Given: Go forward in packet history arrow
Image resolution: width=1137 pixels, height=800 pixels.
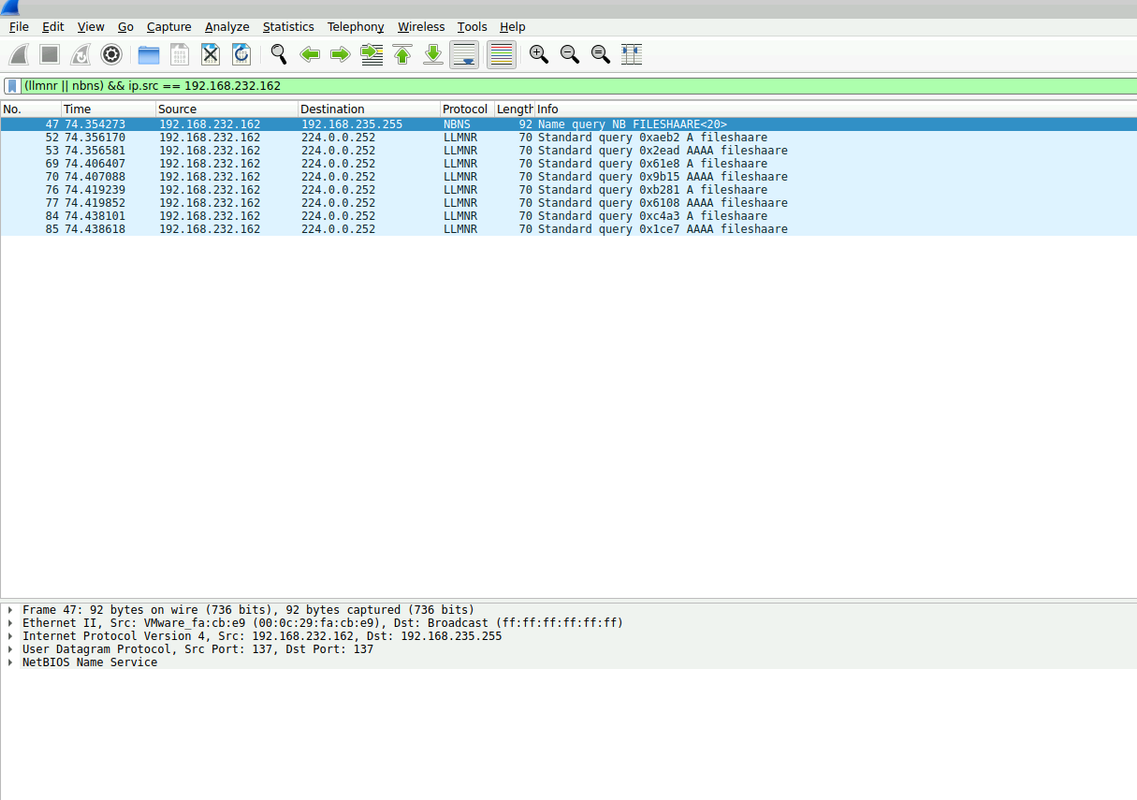Looking at the screenshot, I should (340, 54).
